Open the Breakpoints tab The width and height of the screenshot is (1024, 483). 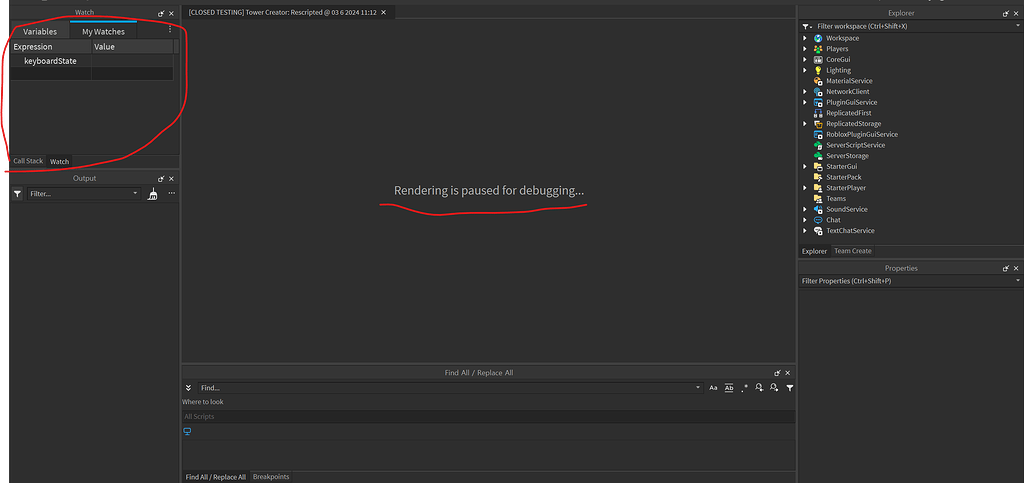(271, 477)
